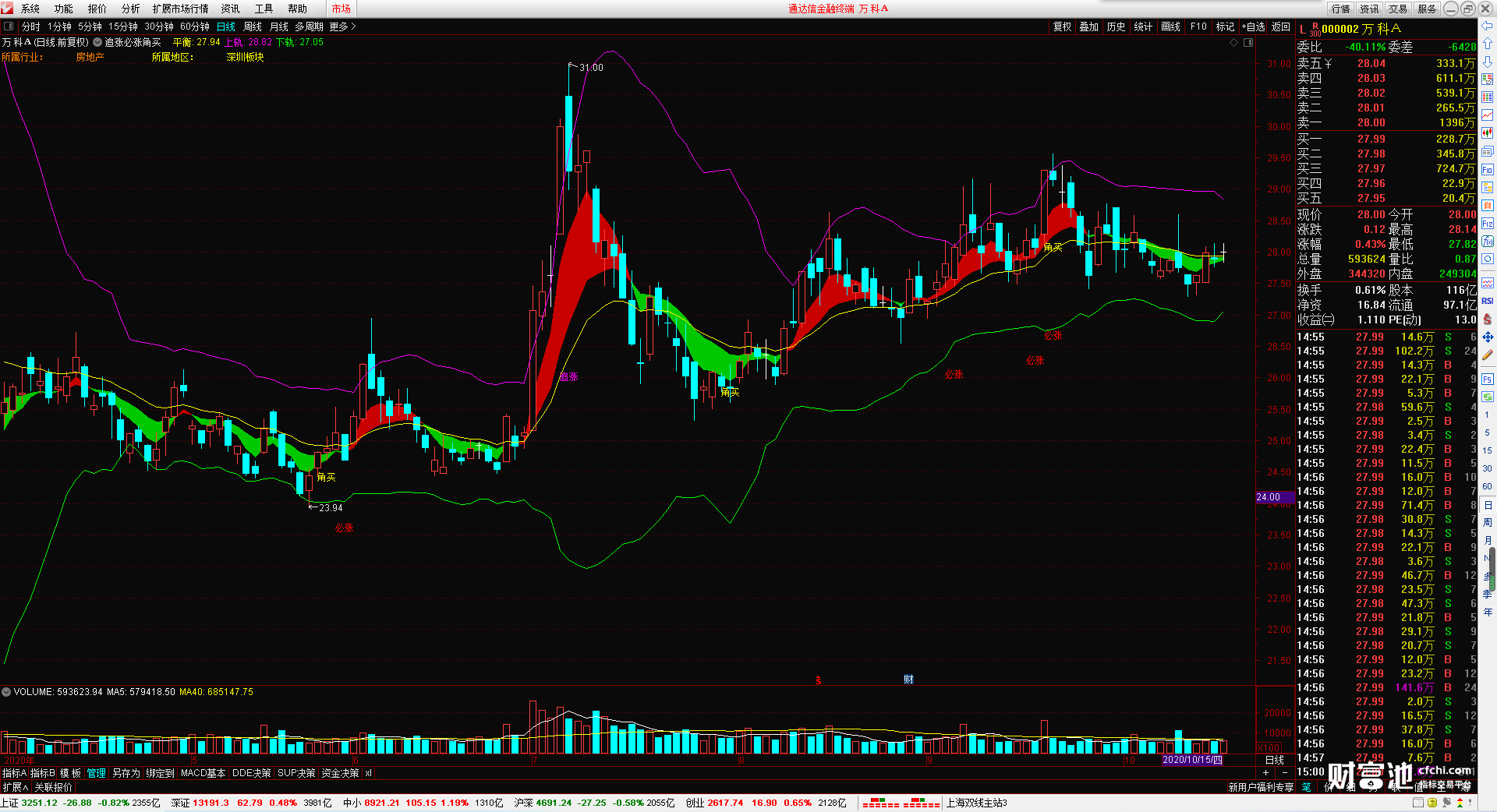Select sidebar 日 daily period button
The image size is (1497, 812).
(1488, 505)
